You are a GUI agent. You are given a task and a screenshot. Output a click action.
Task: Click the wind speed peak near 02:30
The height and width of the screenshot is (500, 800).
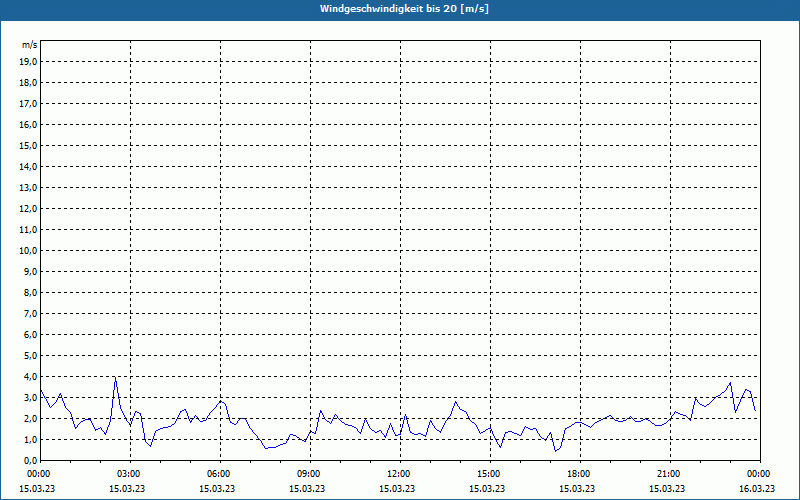(115, 377)
